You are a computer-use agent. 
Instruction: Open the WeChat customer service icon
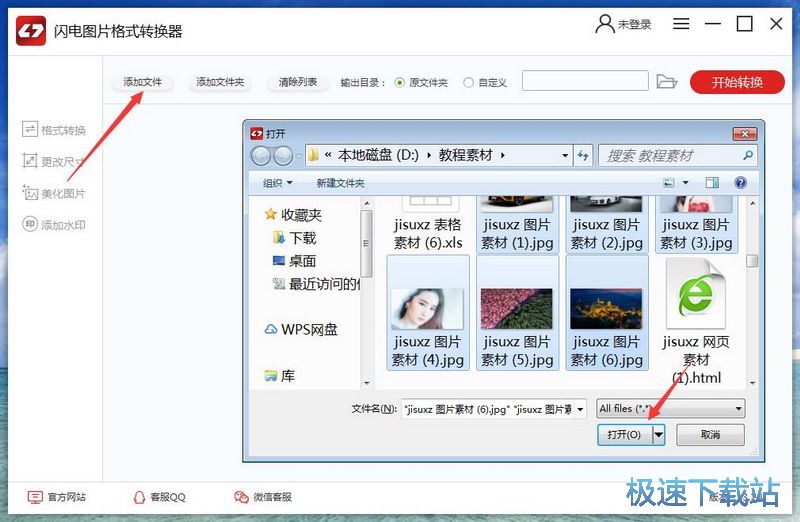pos(241,497)
